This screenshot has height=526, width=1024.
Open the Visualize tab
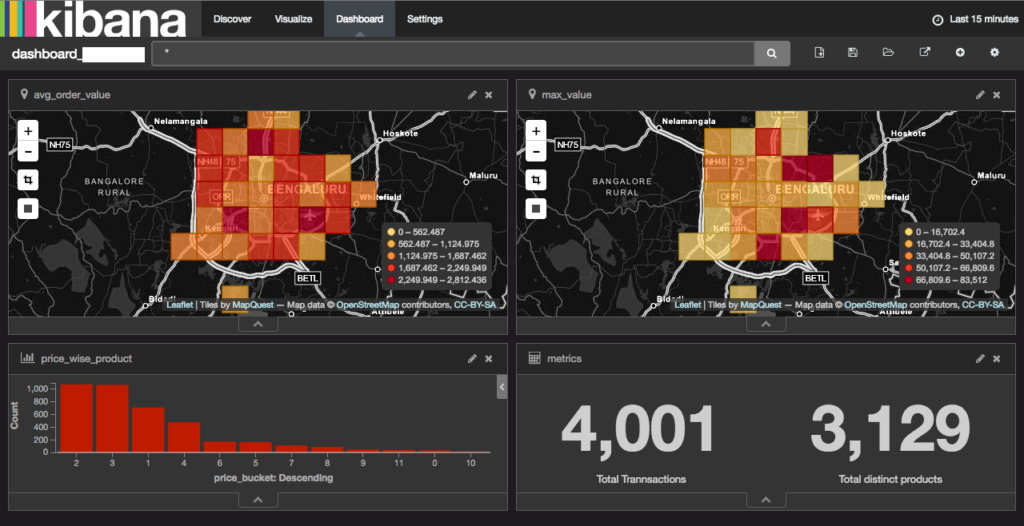[x=293, y=19]
